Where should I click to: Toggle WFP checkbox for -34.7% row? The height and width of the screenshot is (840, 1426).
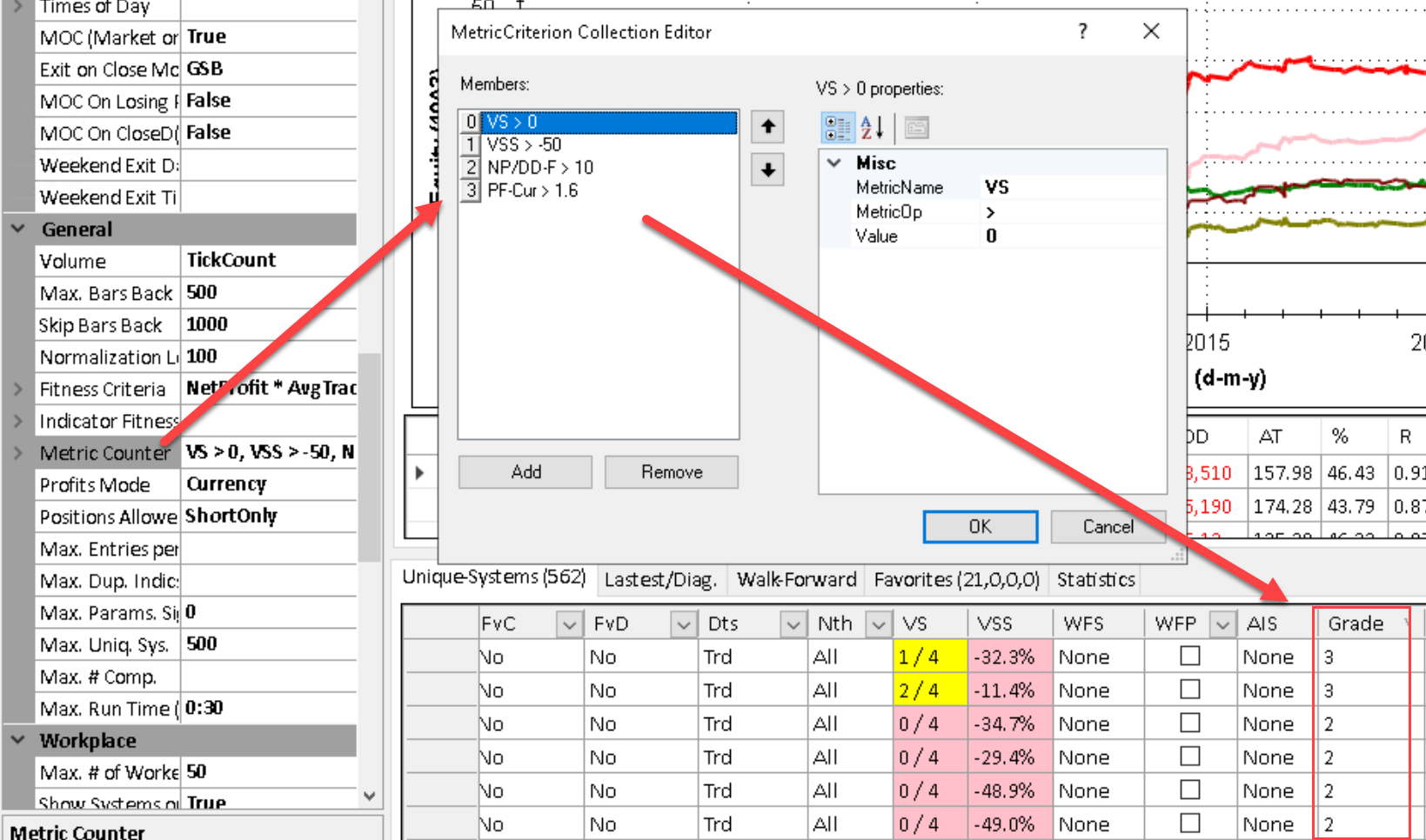[1189, 723]
